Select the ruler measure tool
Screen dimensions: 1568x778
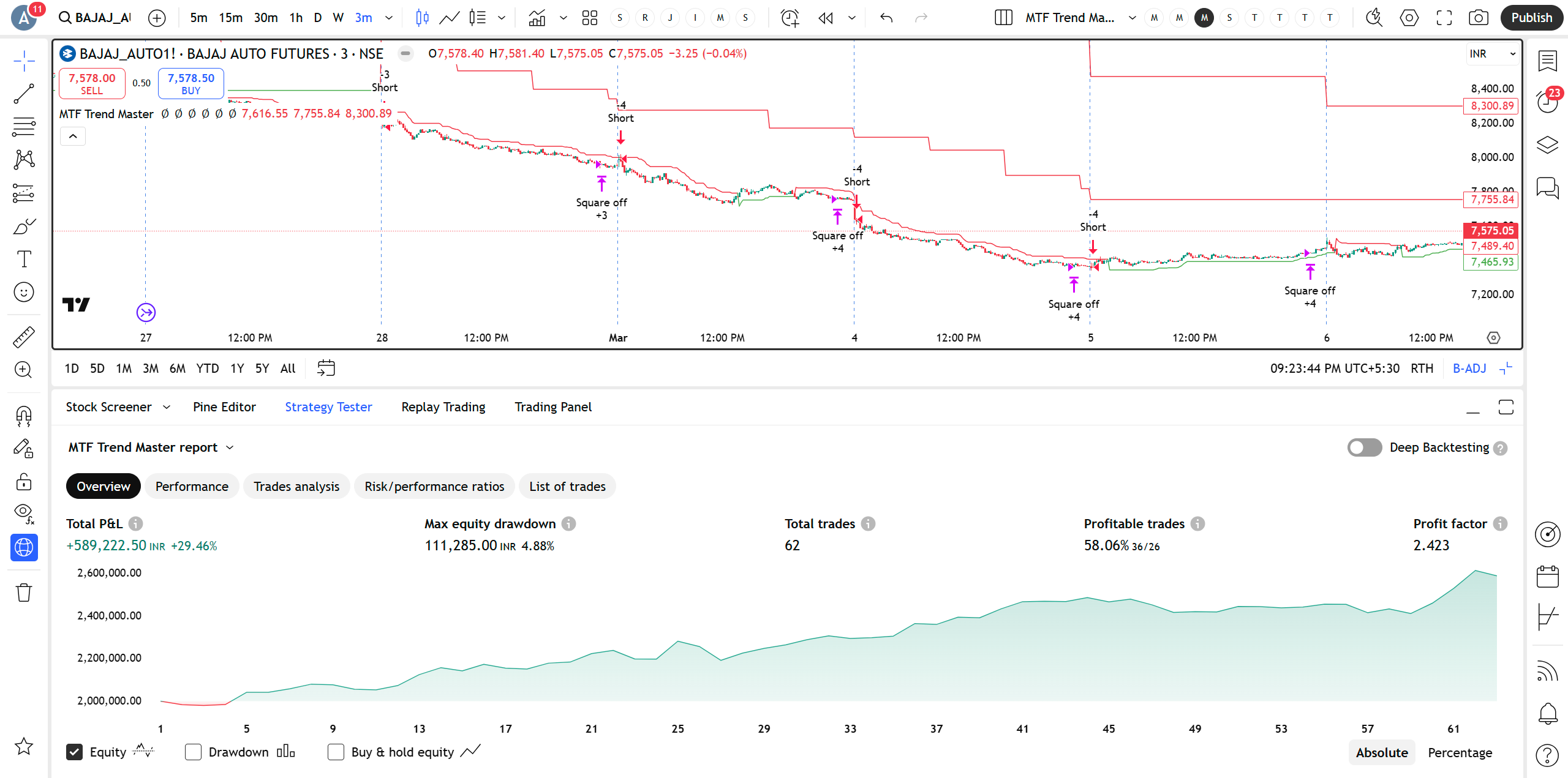(x=24, y=337)
